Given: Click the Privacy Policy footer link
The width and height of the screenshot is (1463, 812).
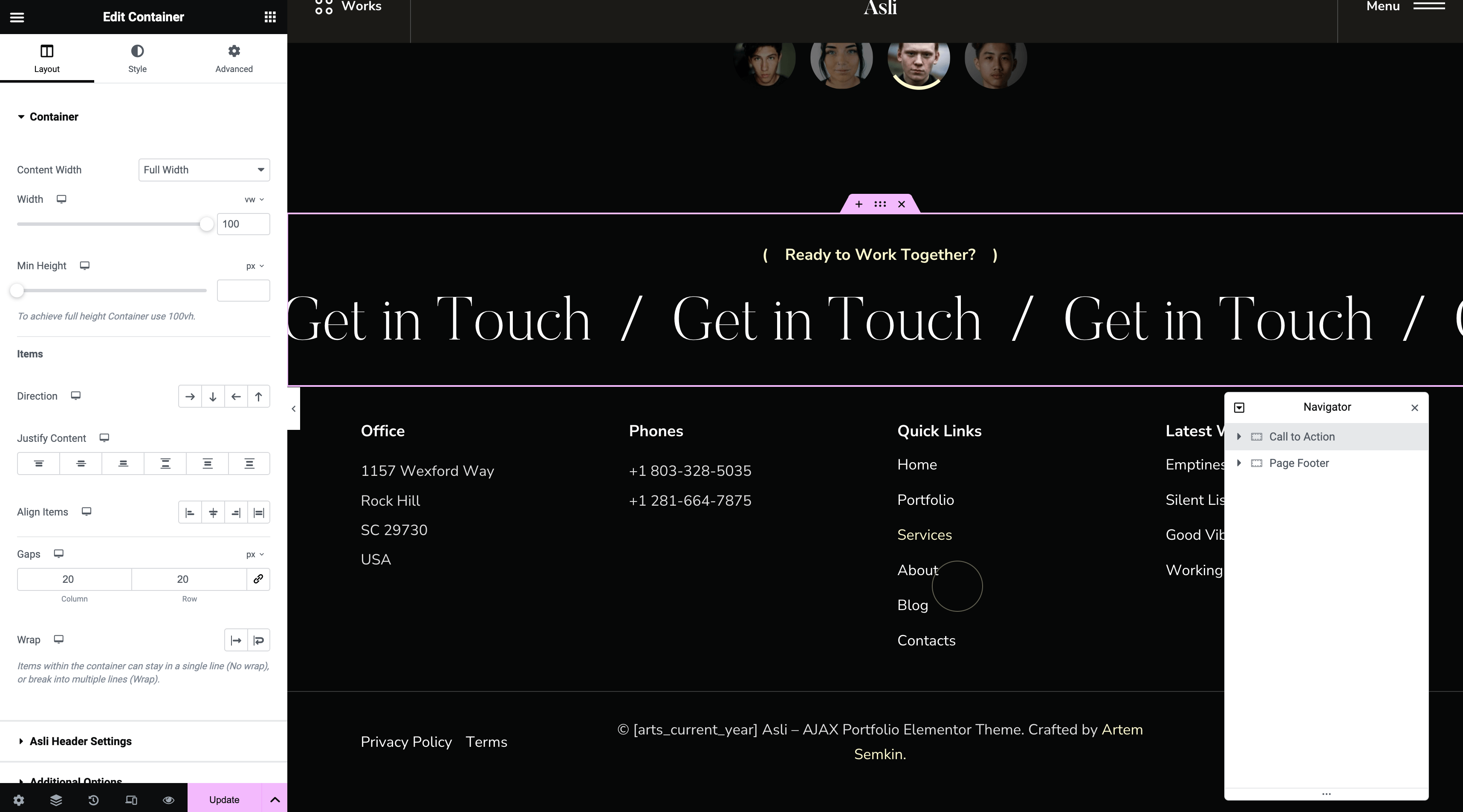Looking at the screenshot, I should pos(406,742).
